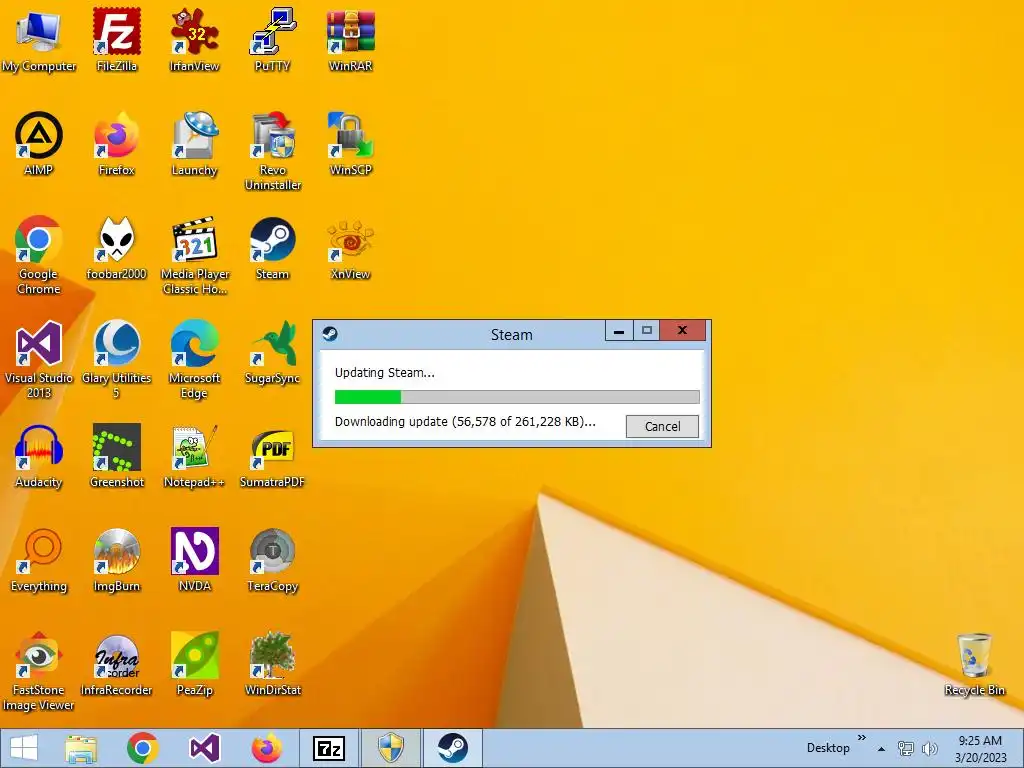Select the Visual Studio 2013 desktop icon
Image resolution: width=1024 pixels, height=768 pixels.
click(39, 359)
